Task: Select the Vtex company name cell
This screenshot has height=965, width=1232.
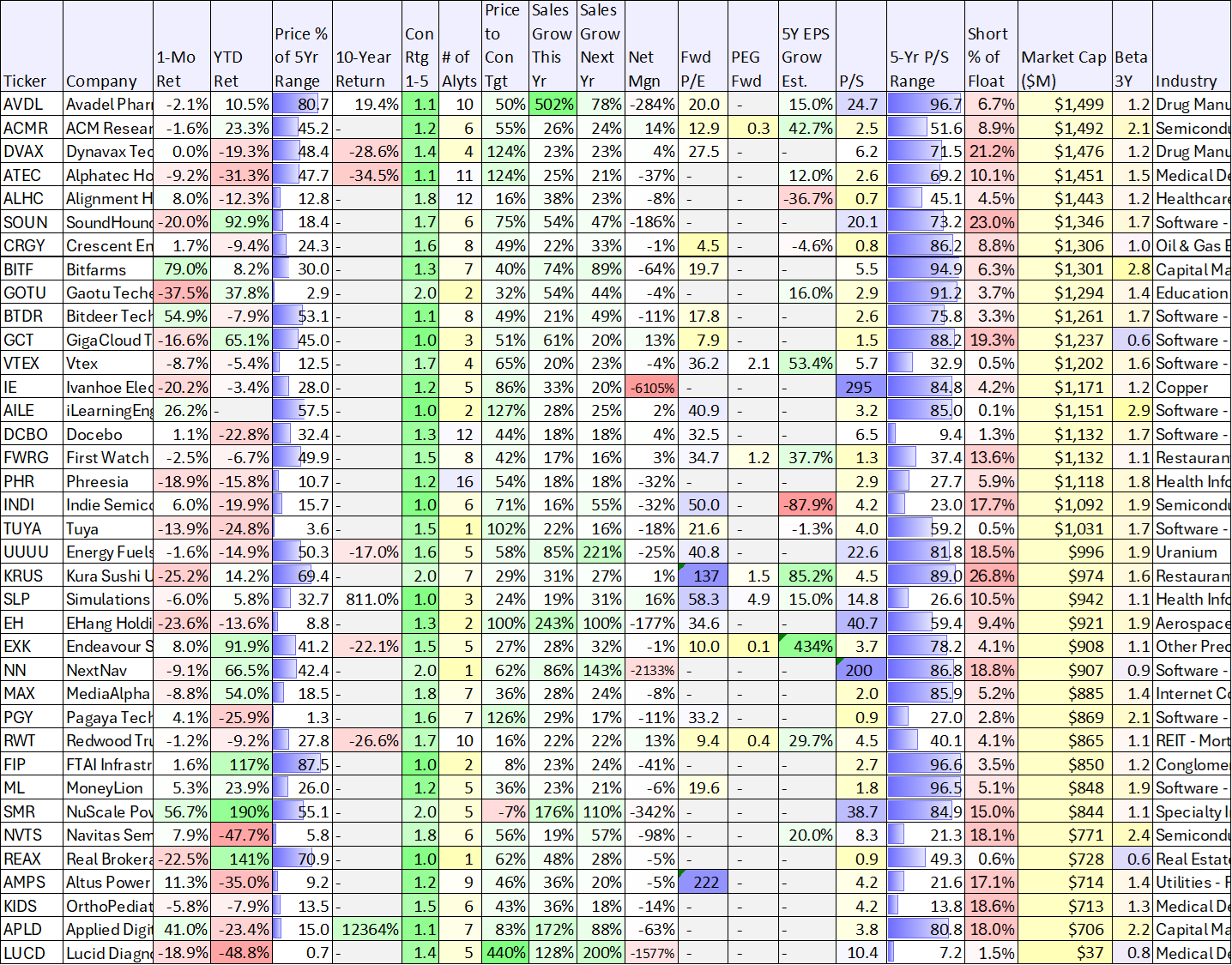Action: coord(108,364)
